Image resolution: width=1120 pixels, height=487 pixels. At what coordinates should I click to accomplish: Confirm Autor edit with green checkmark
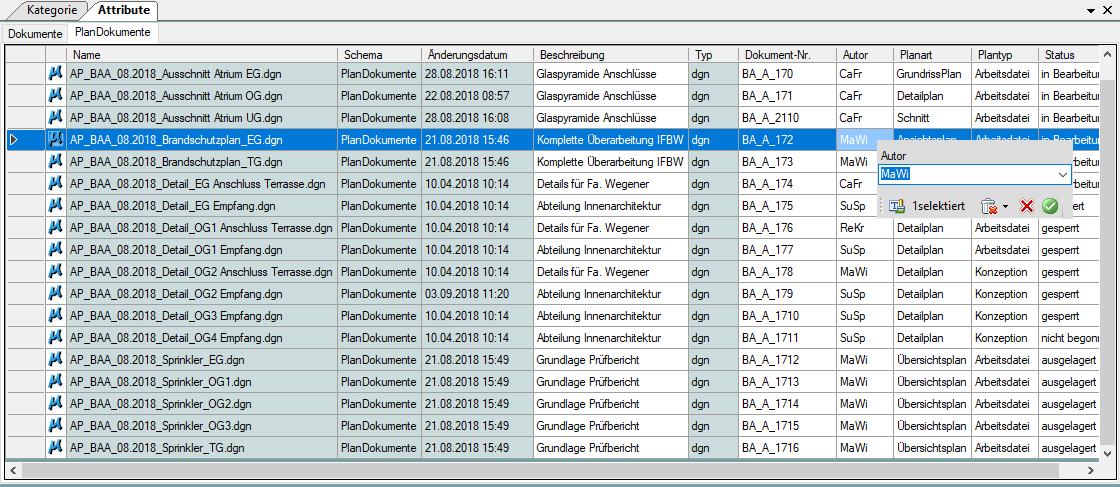(x=1049, y=206)
